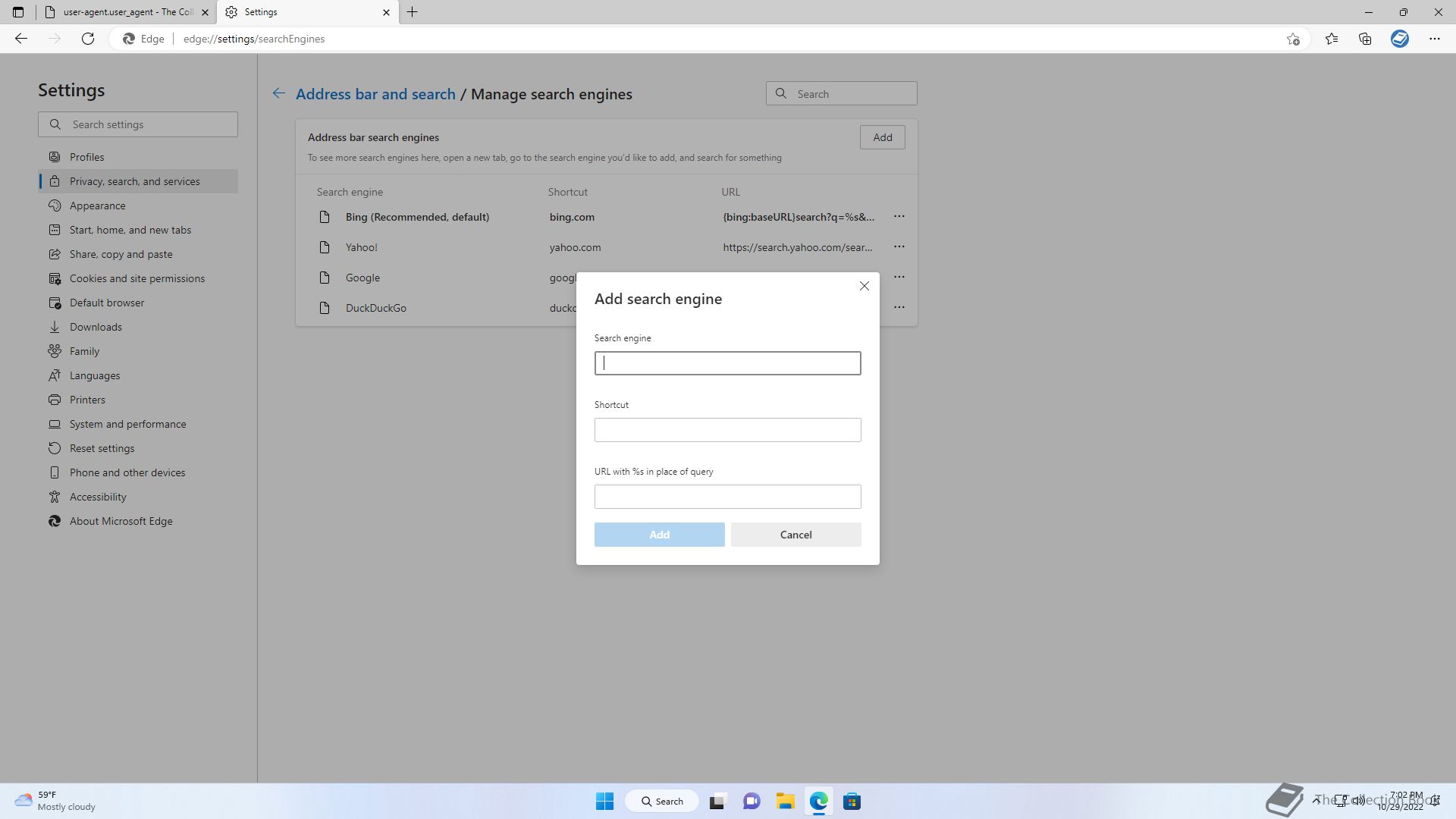Open Microsoft Store from taskbar
This screenshot has width=1456, height=819.
[852, 802]
